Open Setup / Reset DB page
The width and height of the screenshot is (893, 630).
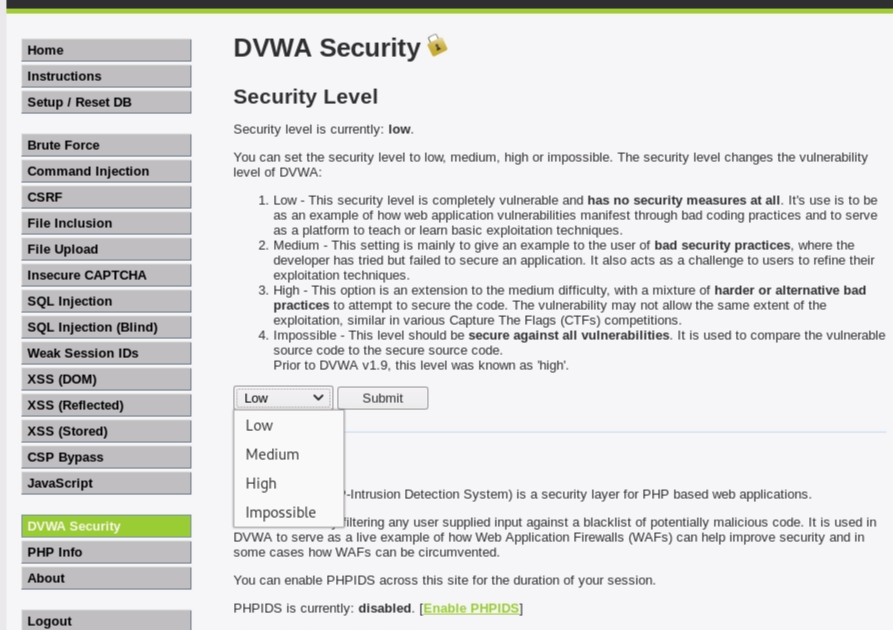[x=106, y=103]
